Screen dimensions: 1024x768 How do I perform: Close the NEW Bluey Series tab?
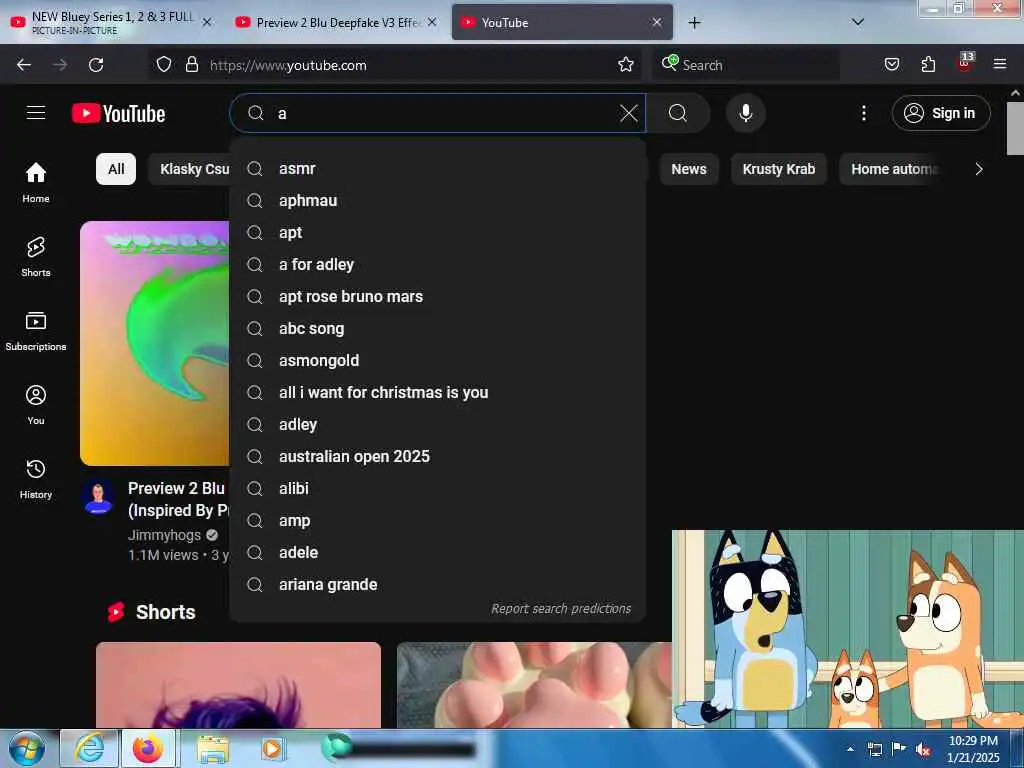tap(206, 22)
